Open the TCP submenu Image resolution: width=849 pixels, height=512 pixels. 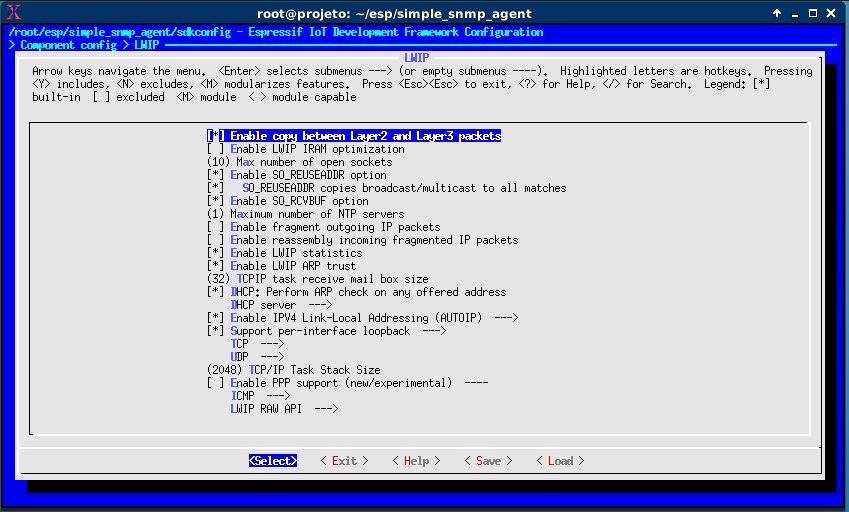click(x=258, y=344)
